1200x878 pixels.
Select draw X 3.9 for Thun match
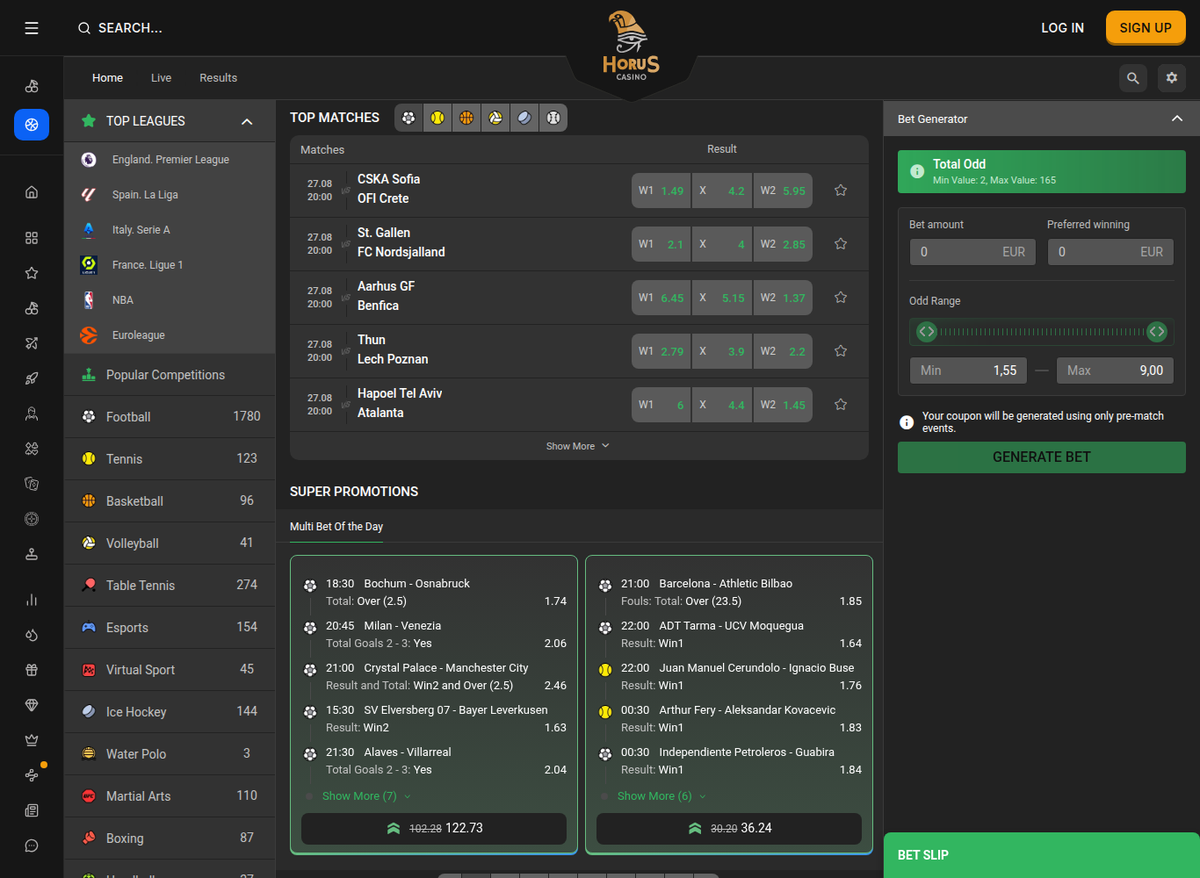click(x=722, y=352)
